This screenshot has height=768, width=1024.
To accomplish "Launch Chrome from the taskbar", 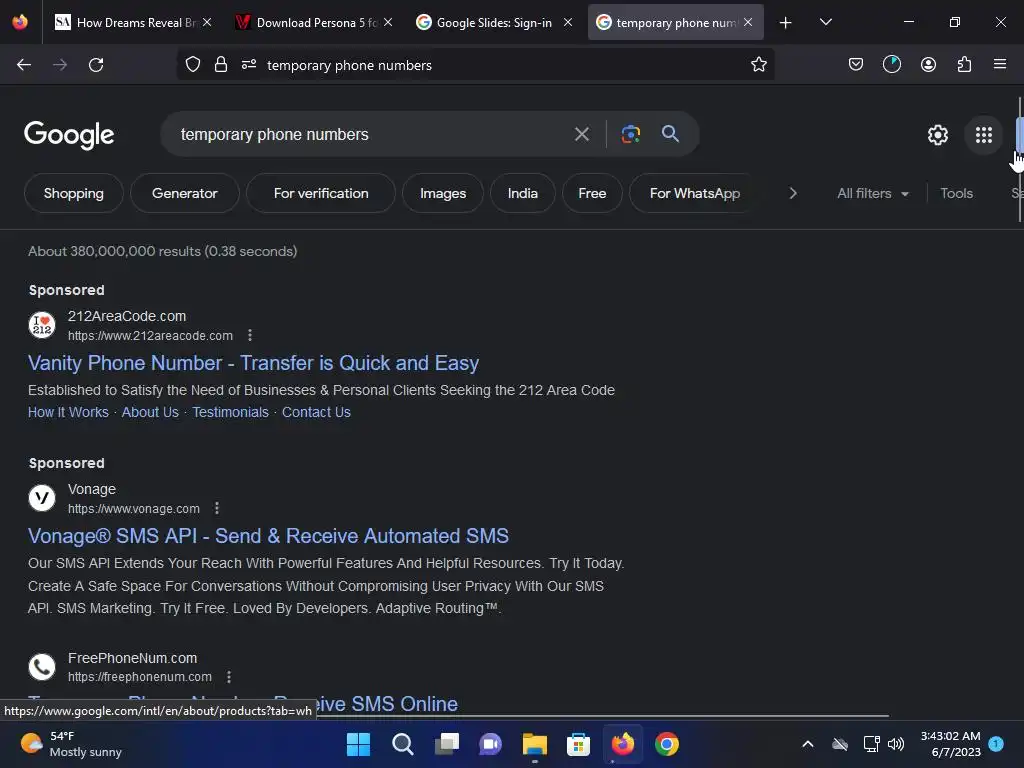I will coord(666,744).
